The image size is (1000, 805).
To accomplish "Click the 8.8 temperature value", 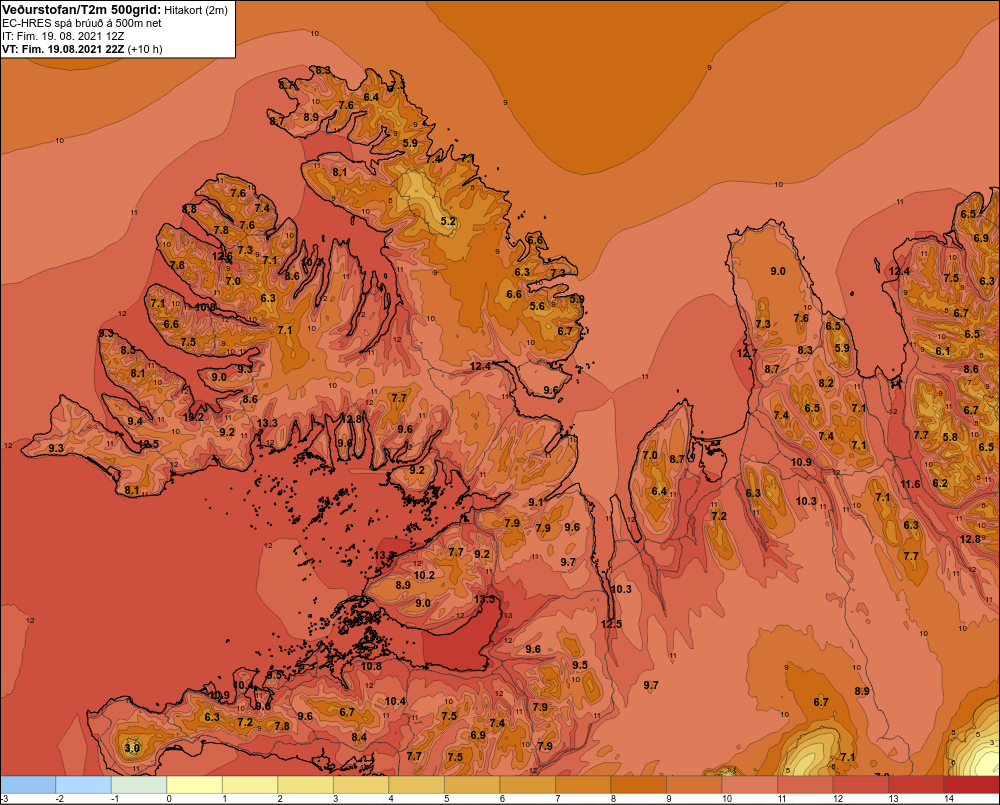I will click(x=189, y=209).
